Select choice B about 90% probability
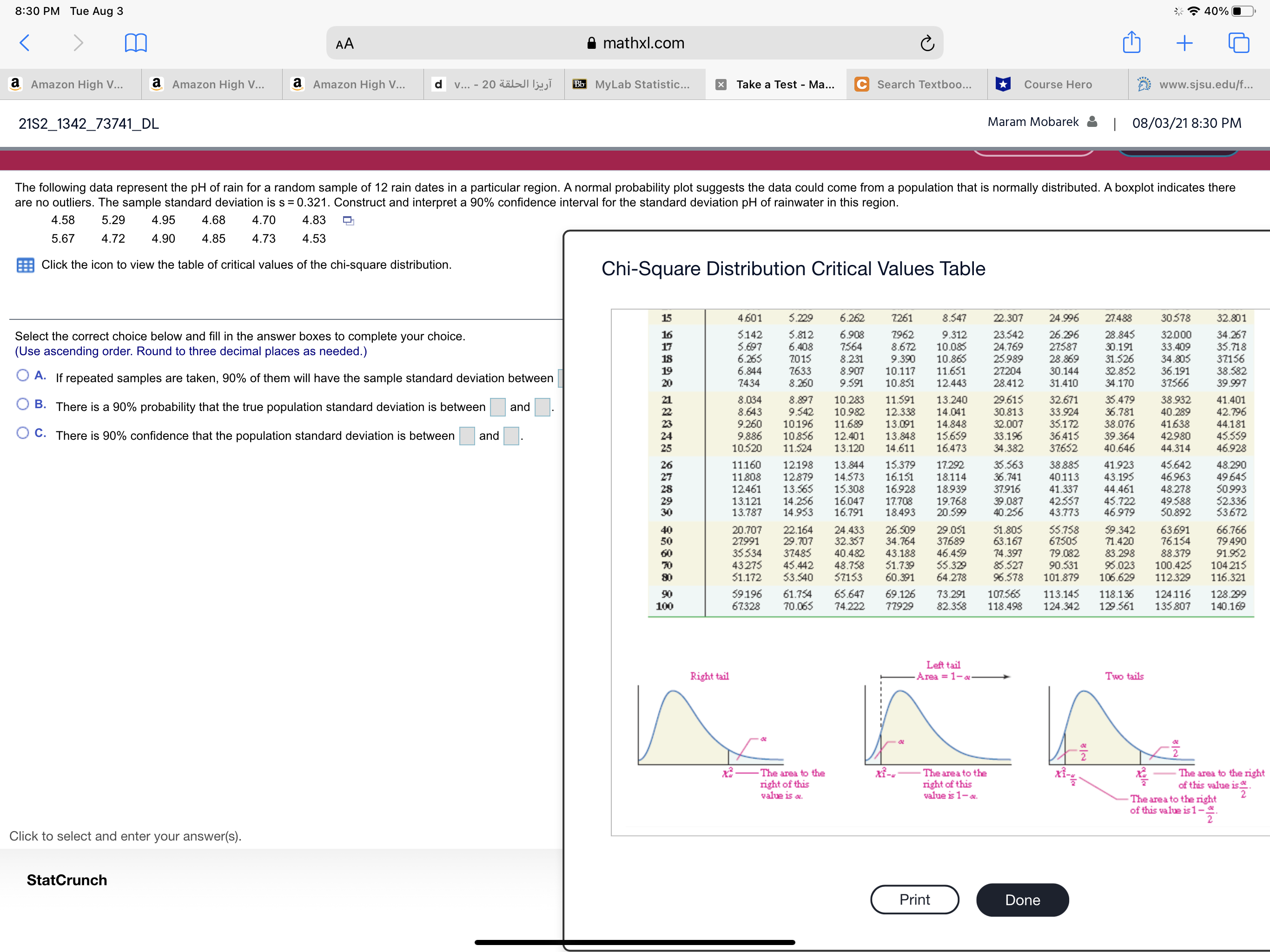The height and width of the screenshot is (952, 1270). [x=22, y=403]
